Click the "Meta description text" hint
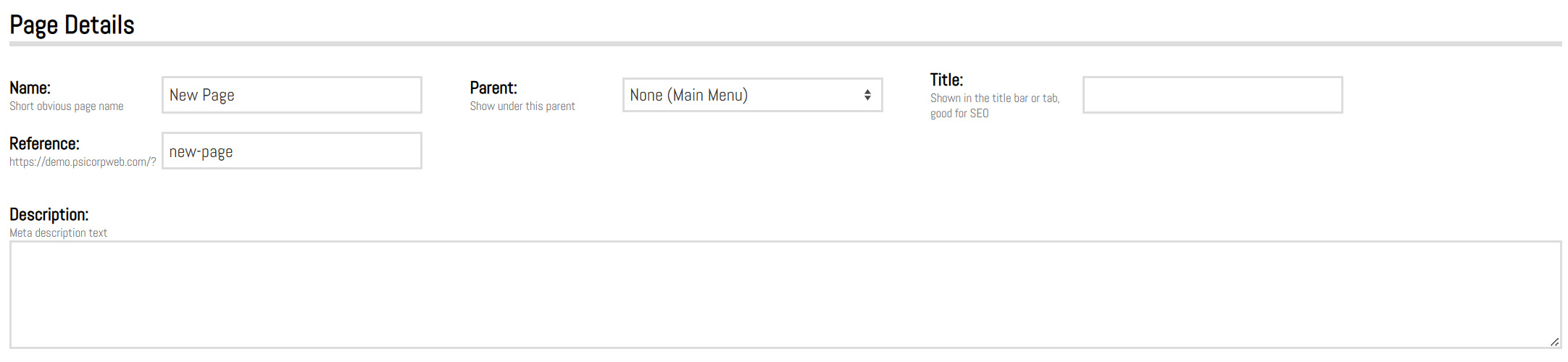Screen dimensions: 1568x362 pos(58,233)
